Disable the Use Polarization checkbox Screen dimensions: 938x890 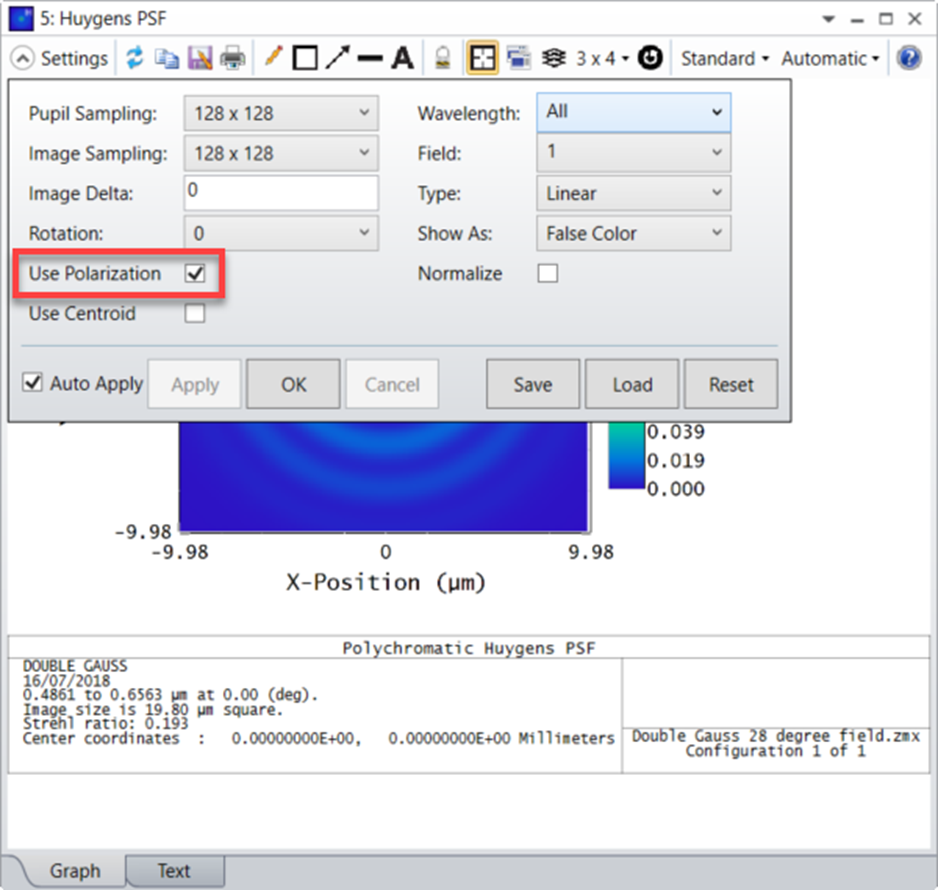coord(195,272)
